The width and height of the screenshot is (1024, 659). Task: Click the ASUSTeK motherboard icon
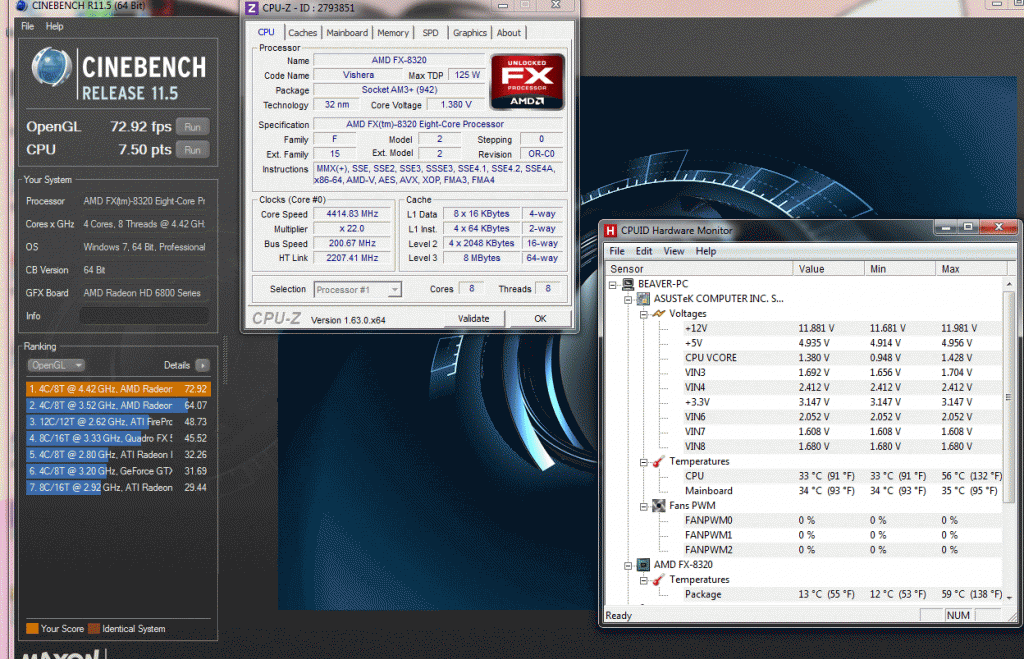pos(643,298)
